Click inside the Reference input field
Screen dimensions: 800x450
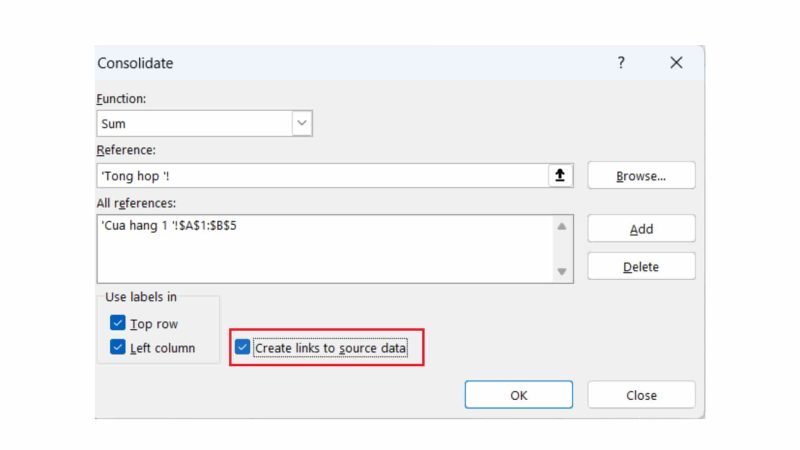click(x=322, y=176)
